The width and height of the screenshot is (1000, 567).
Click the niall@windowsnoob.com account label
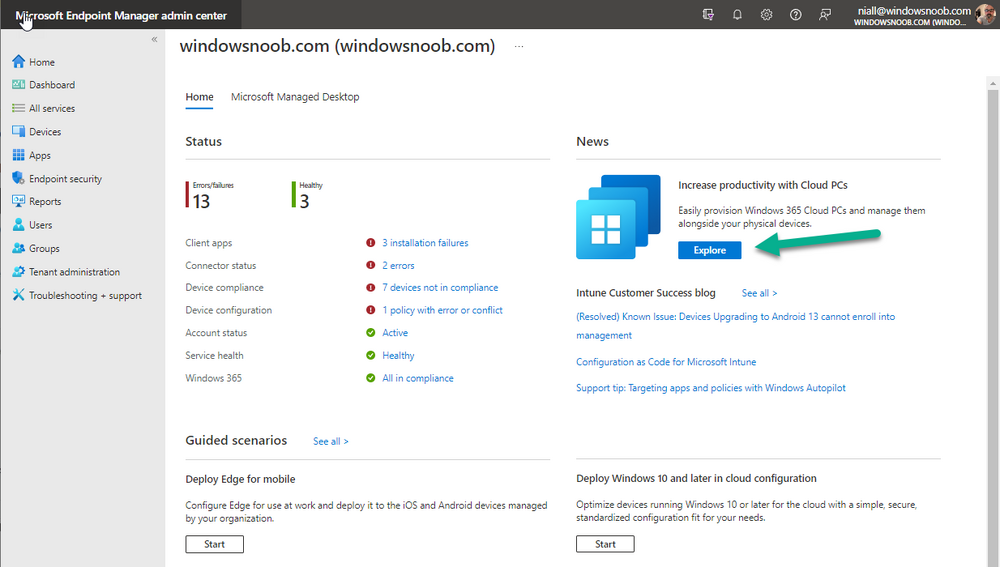(x=914, y=11)
